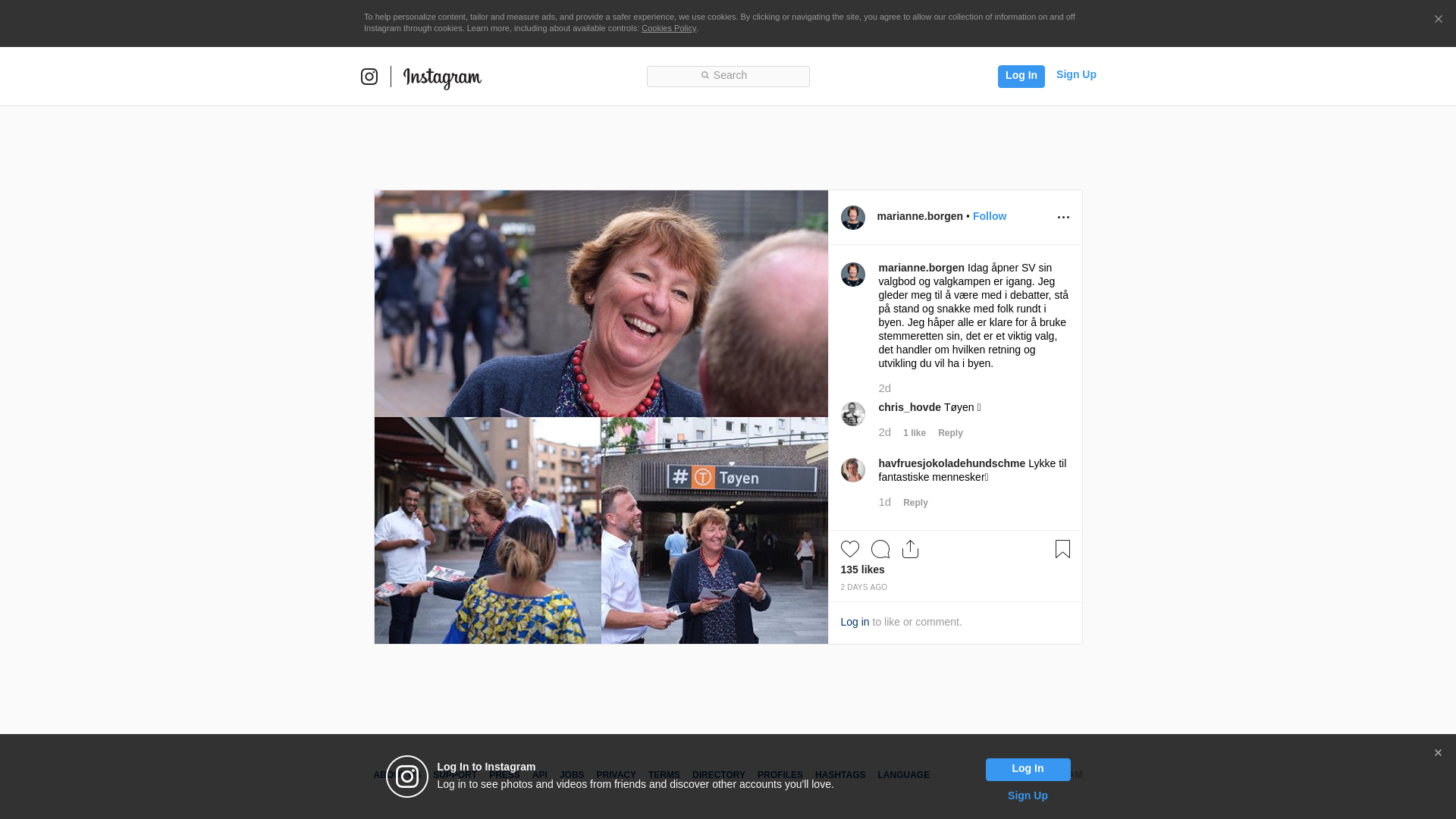
Task: Open the HASHTAGS footer link
Action: 840,775
